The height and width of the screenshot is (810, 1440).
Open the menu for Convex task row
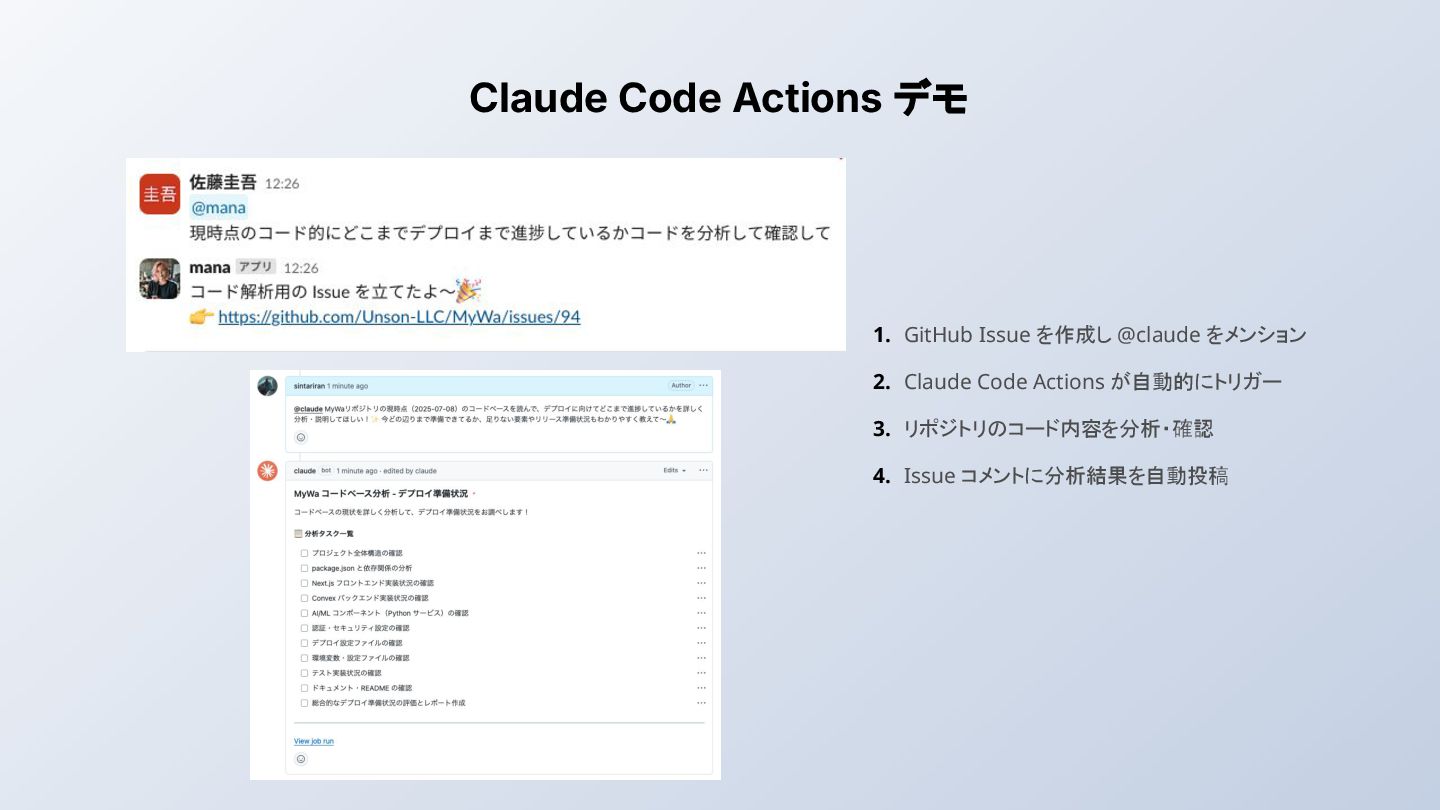tap(701, 598)
